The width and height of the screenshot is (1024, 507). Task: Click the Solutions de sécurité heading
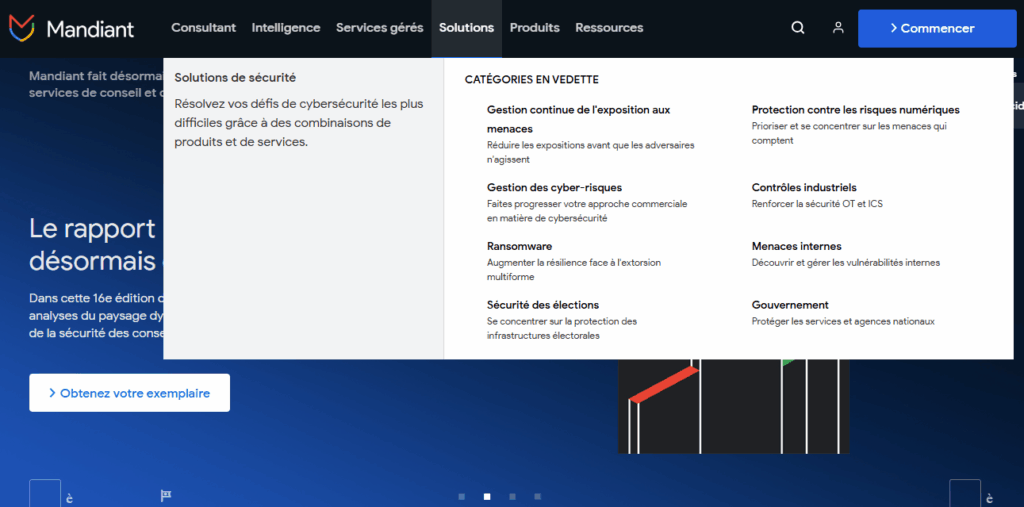(x=235, y=78)
